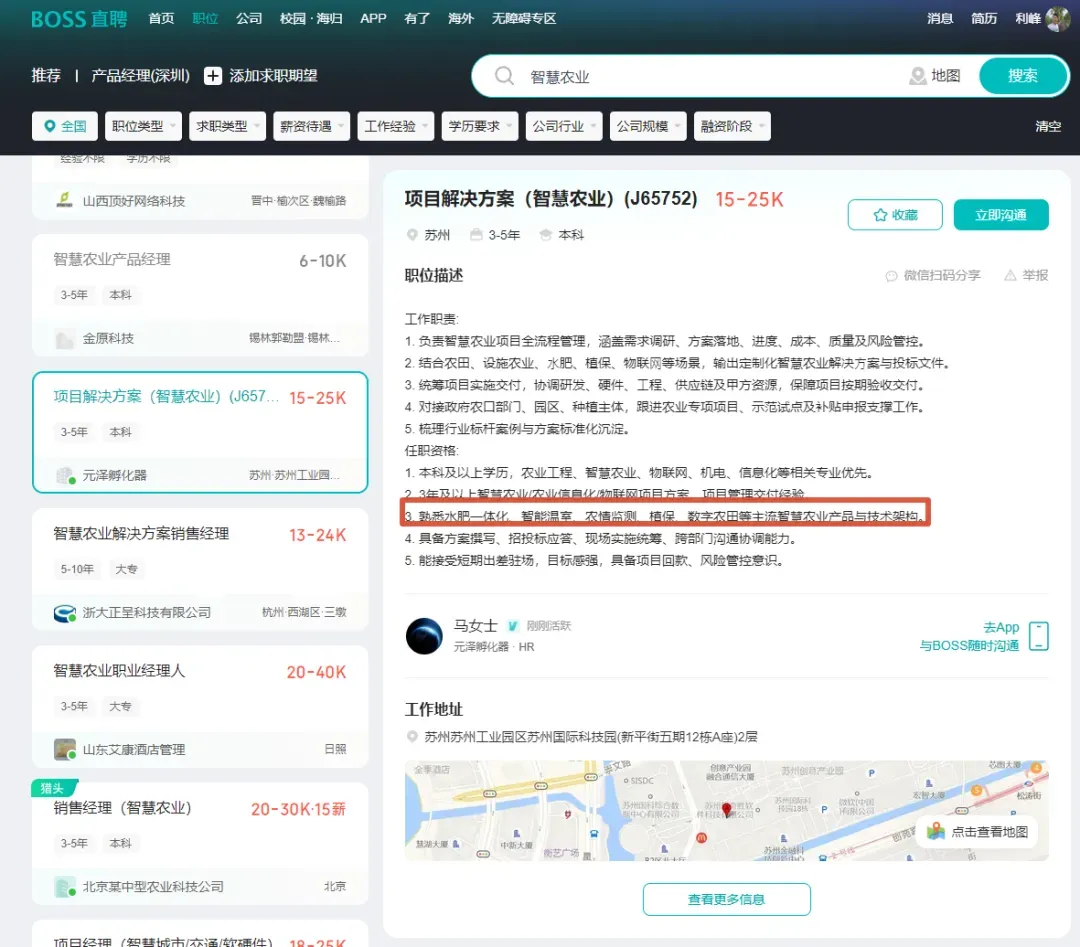Click 金原科技 company logo
The image size is (1080, 947).
click(65, 338)
